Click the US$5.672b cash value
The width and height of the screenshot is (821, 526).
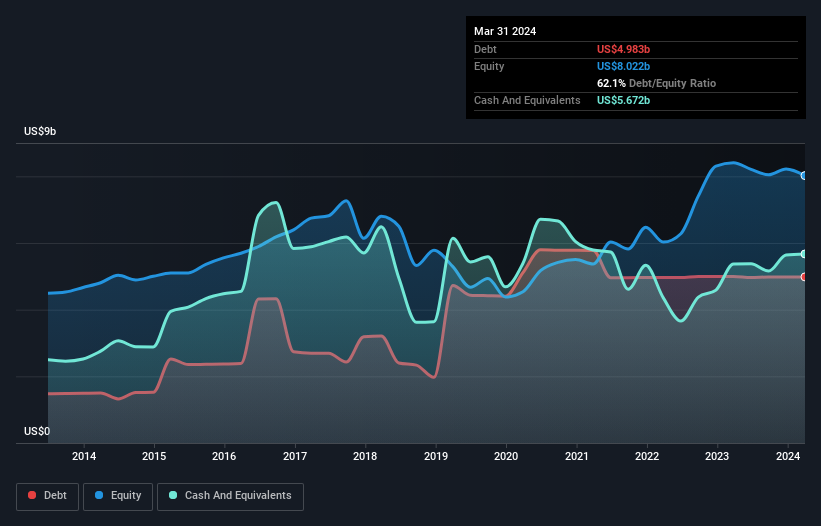point(623,100)
